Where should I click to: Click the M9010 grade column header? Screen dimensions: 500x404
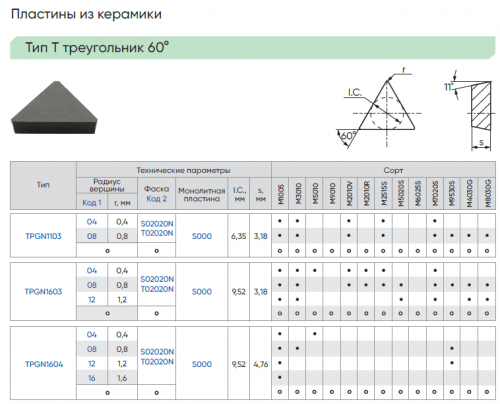coord(332,194)
